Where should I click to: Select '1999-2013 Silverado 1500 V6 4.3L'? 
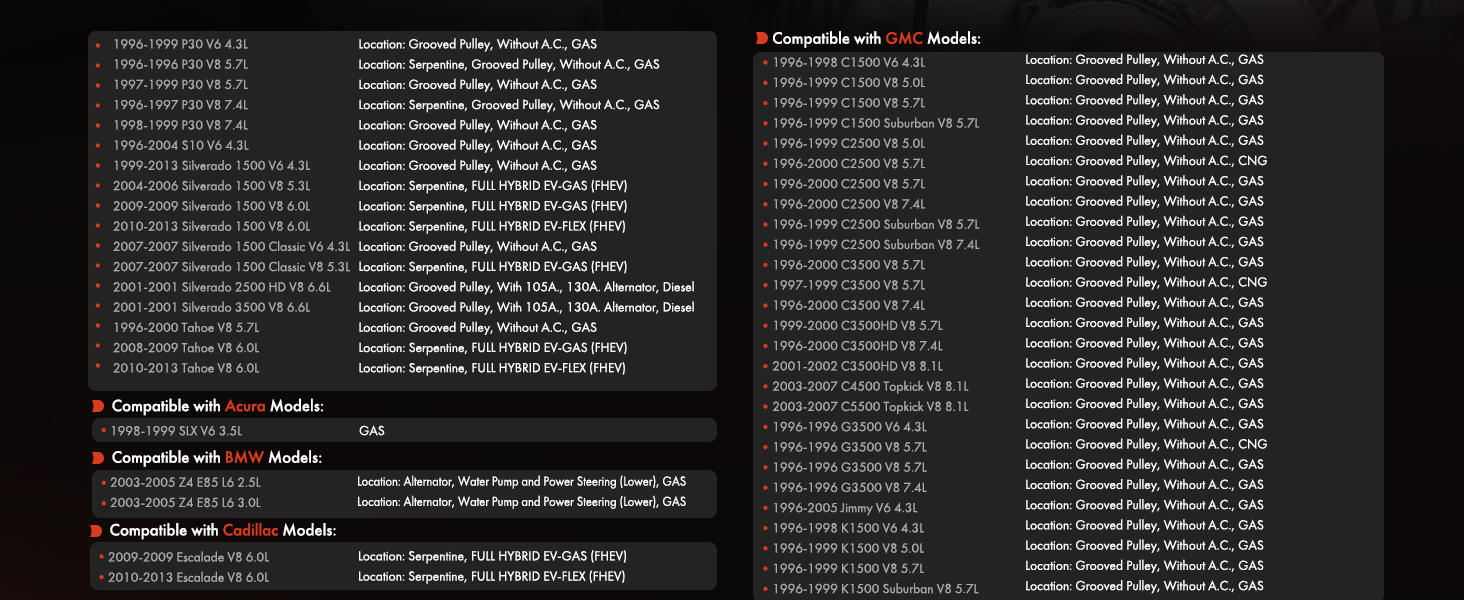211,166
